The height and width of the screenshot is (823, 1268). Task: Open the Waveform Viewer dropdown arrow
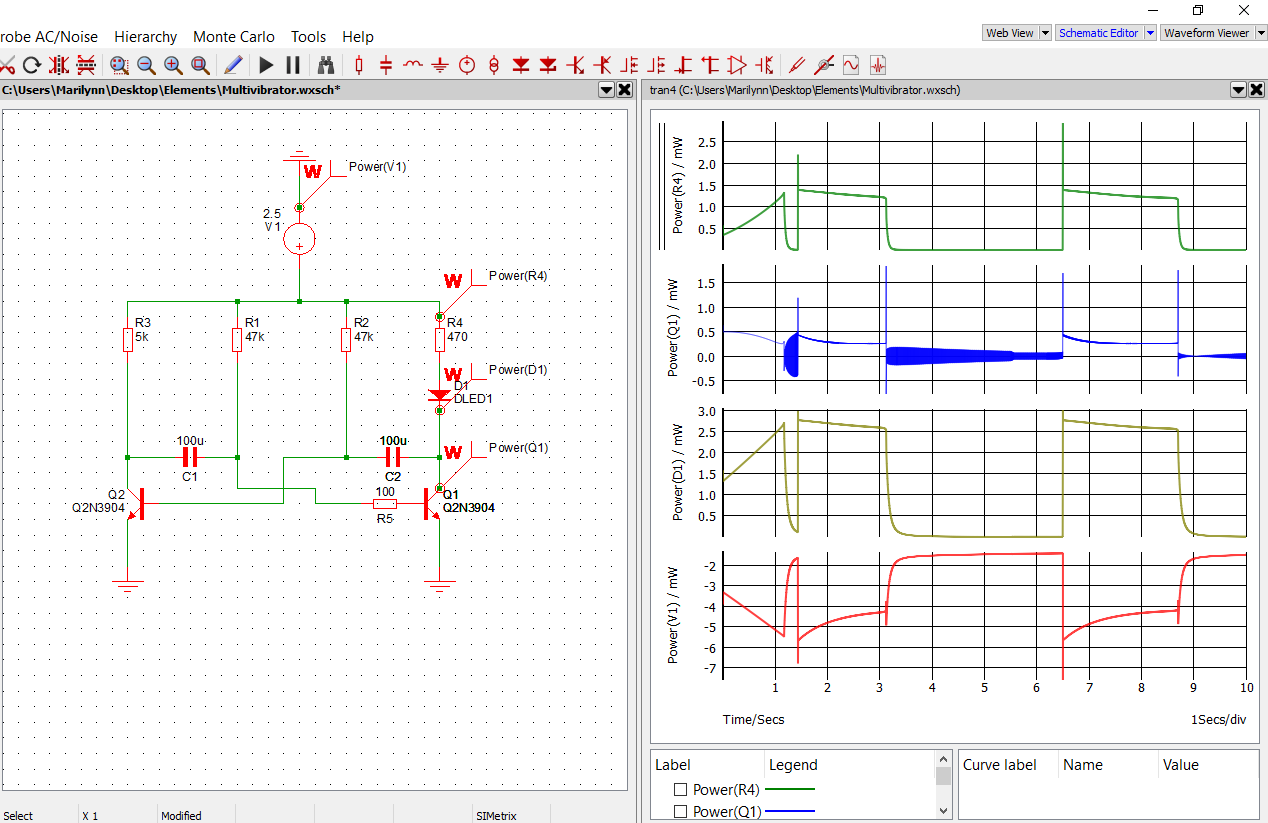pyautogui.click(x=1260, y=33)
